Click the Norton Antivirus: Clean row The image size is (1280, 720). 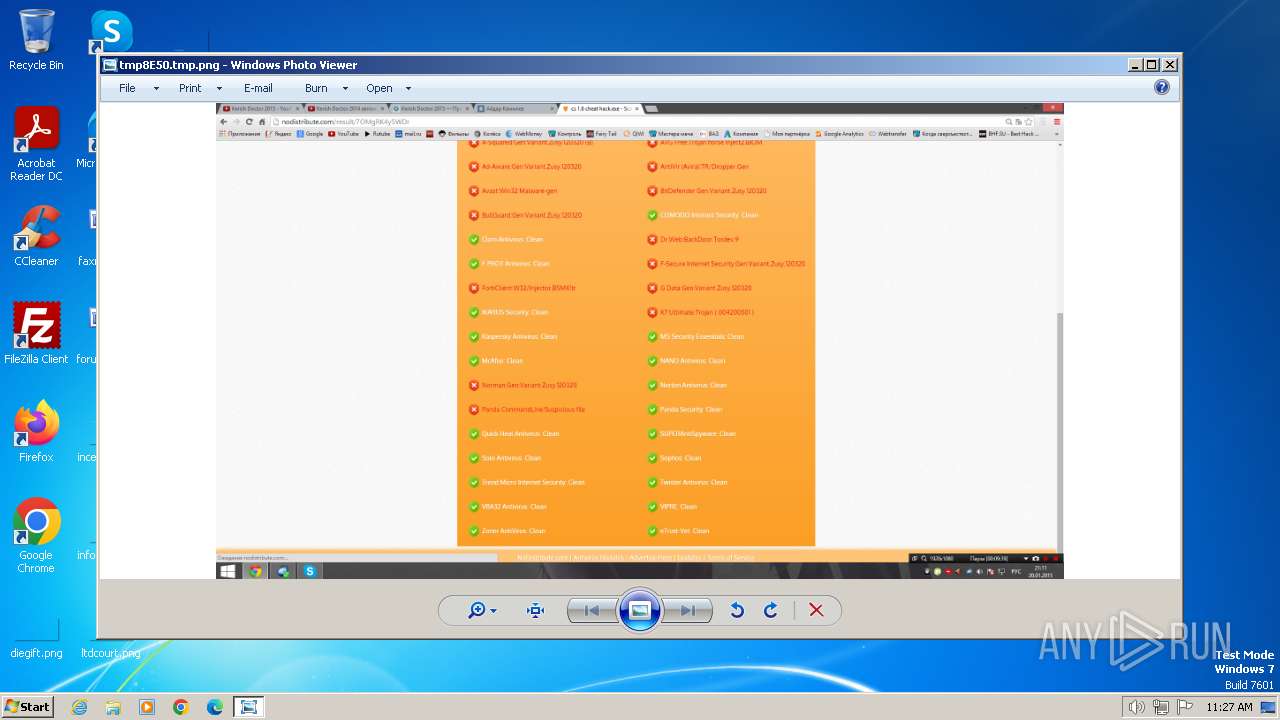(687, 385)
